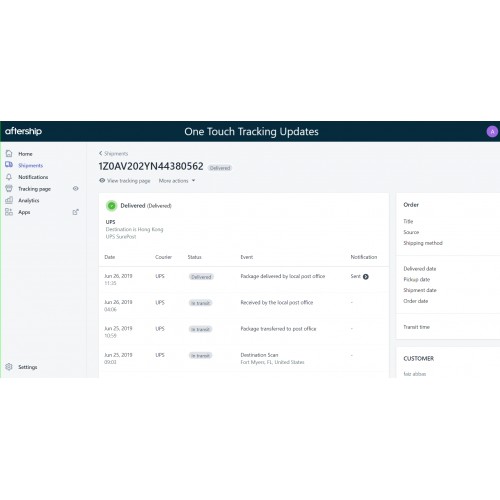Click In transit badge for Received by post office

coord(200,303)
